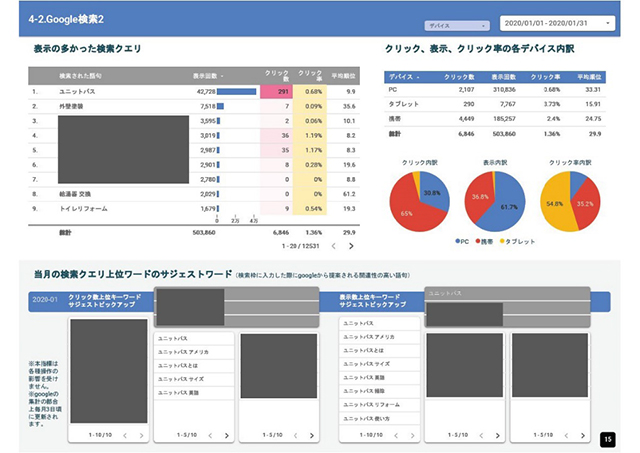The width and height of the screenshot is (640, 453).
Task: Click the 61.2 average position value
Action: coord(349,194)
